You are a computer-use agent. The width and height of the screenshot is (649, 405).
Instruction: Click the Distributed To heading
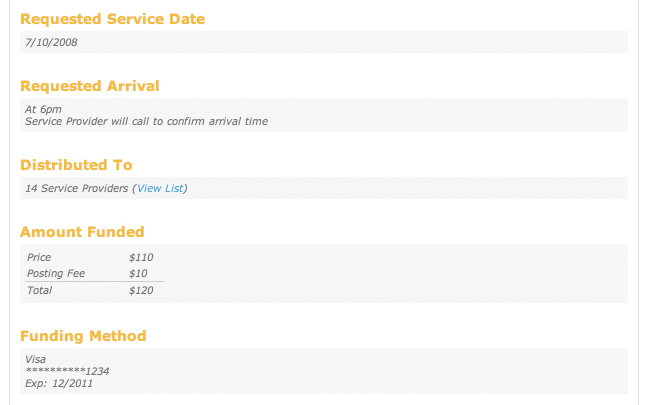(76, 165)
